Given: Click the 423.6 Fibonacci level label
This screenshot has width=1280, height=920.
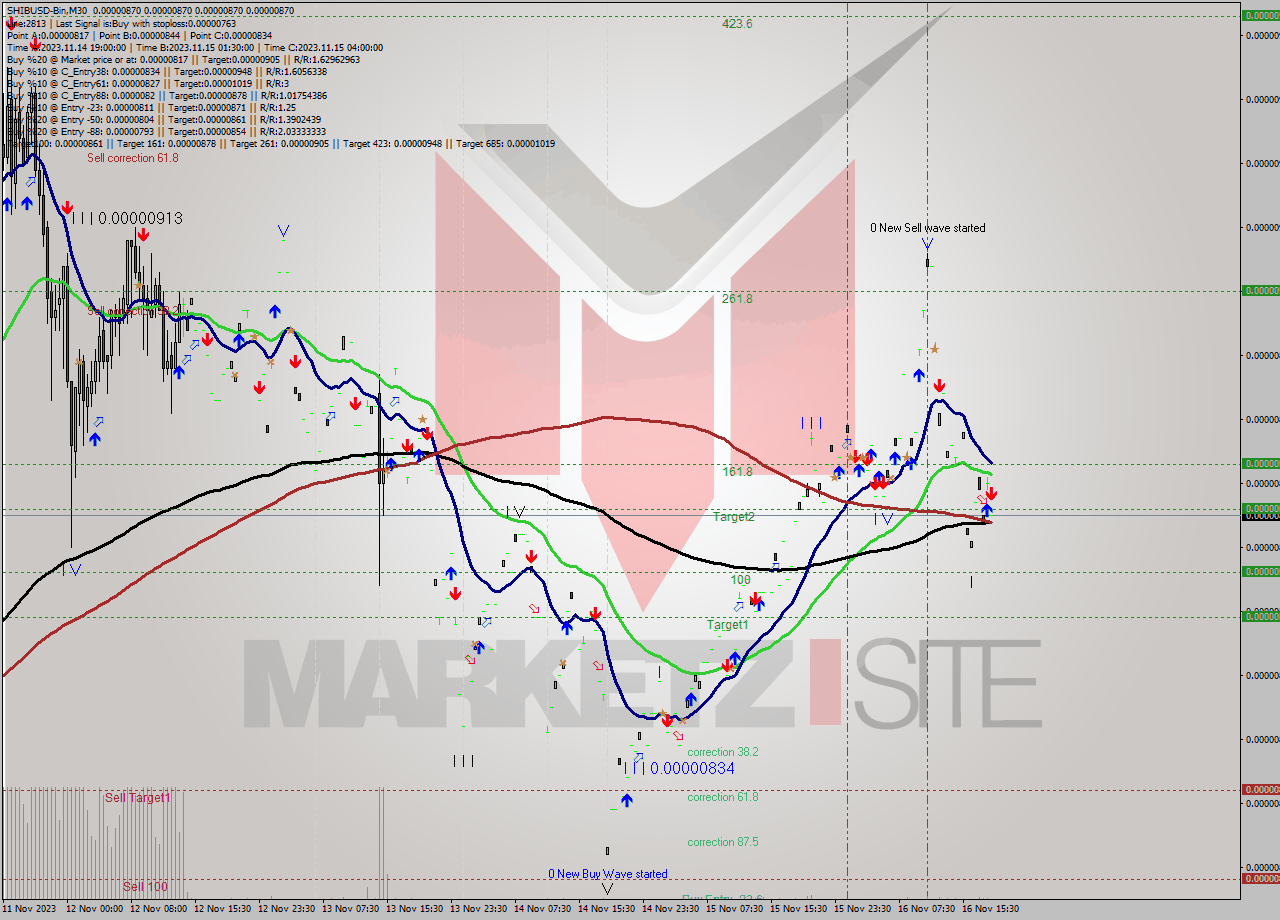Looking at the screenshot, I should click(737, 24).
